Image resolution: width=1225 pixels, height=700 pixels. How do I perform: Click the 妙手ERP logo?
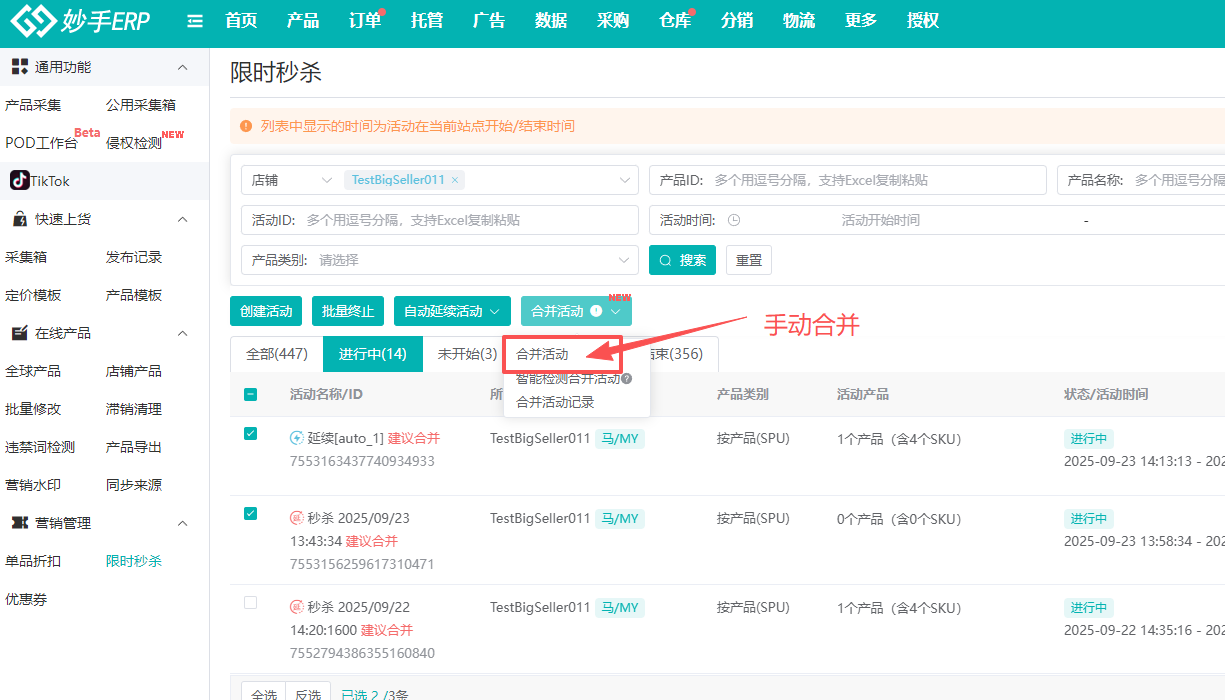pyautogui.click(x=80, y=20)
